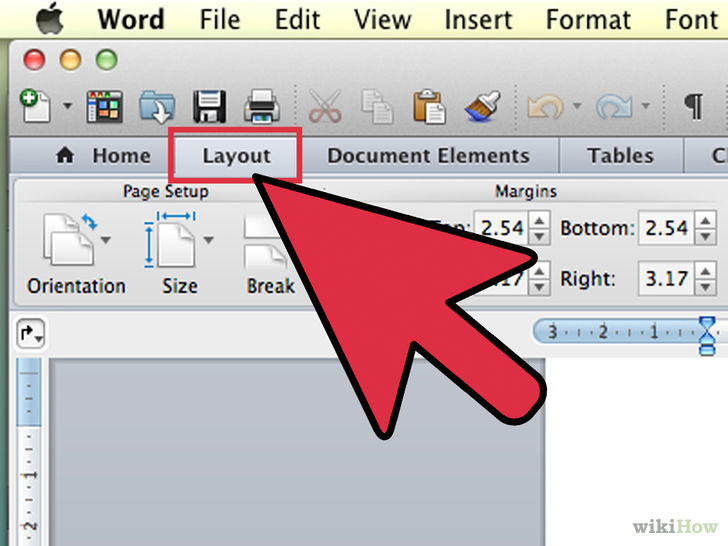
Task: Click the New Blank Document icon
Action: pos(35,105)
